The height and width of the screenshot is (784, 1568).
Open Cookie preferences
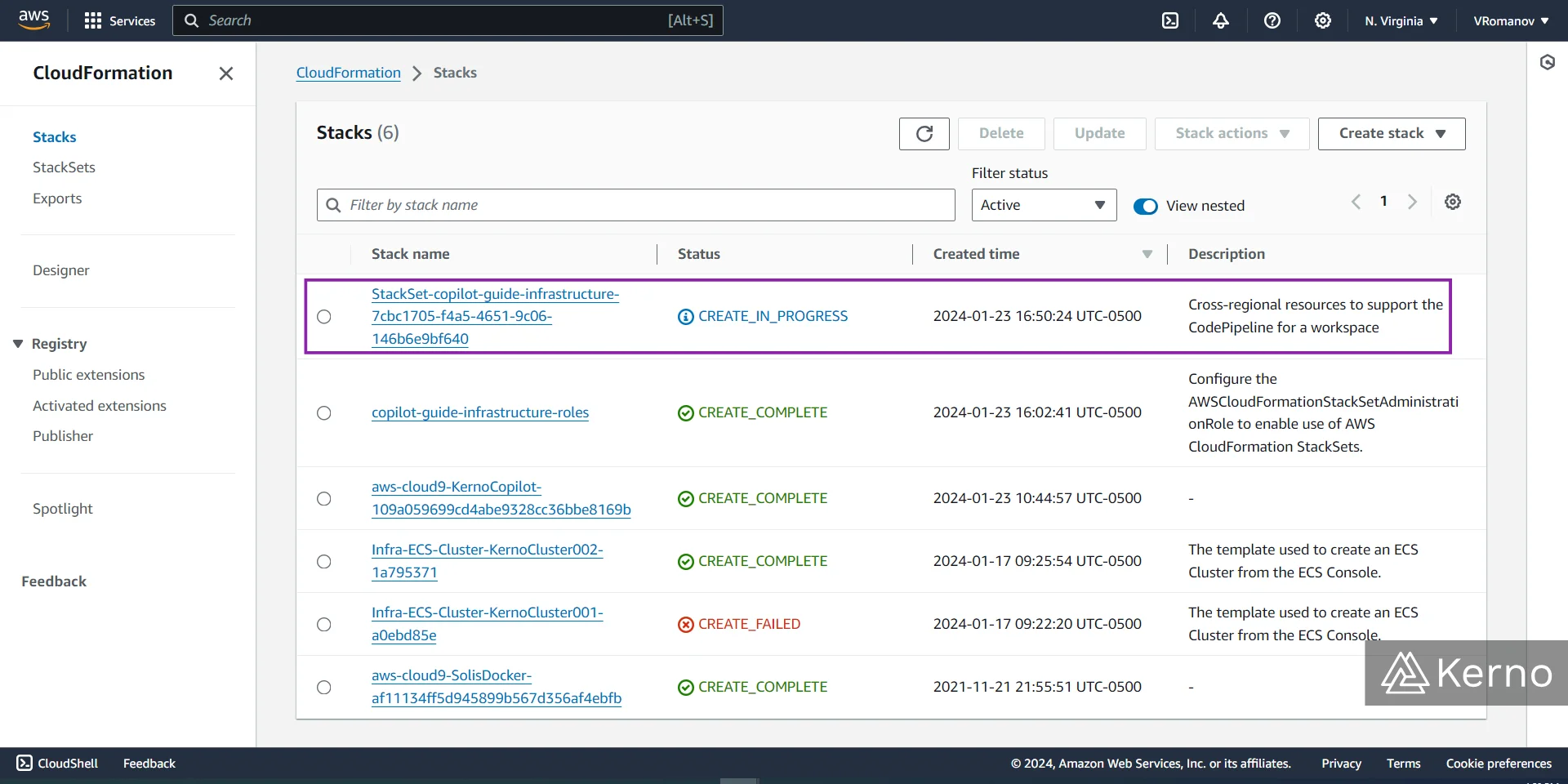[x=1499, y=764]
